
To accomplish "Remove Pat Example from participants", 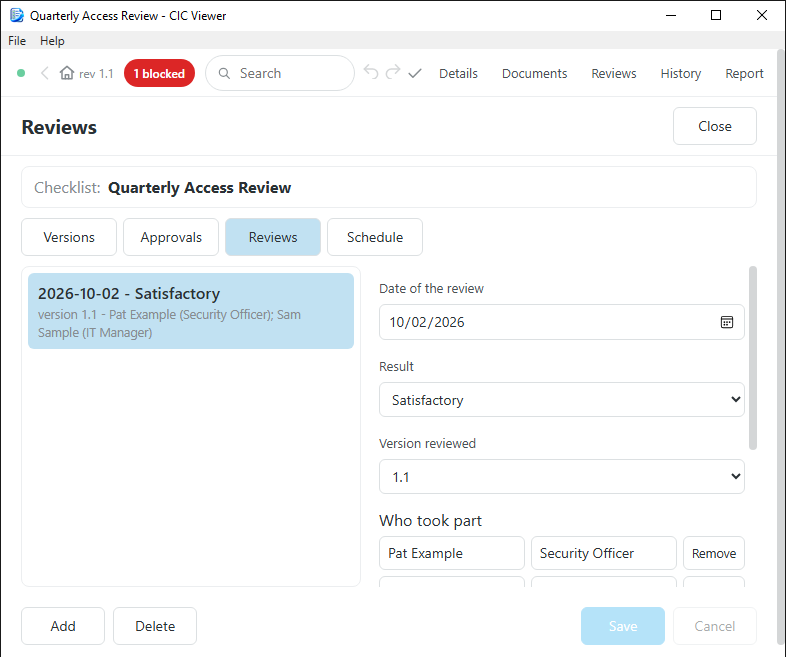I will click(714, 553).
